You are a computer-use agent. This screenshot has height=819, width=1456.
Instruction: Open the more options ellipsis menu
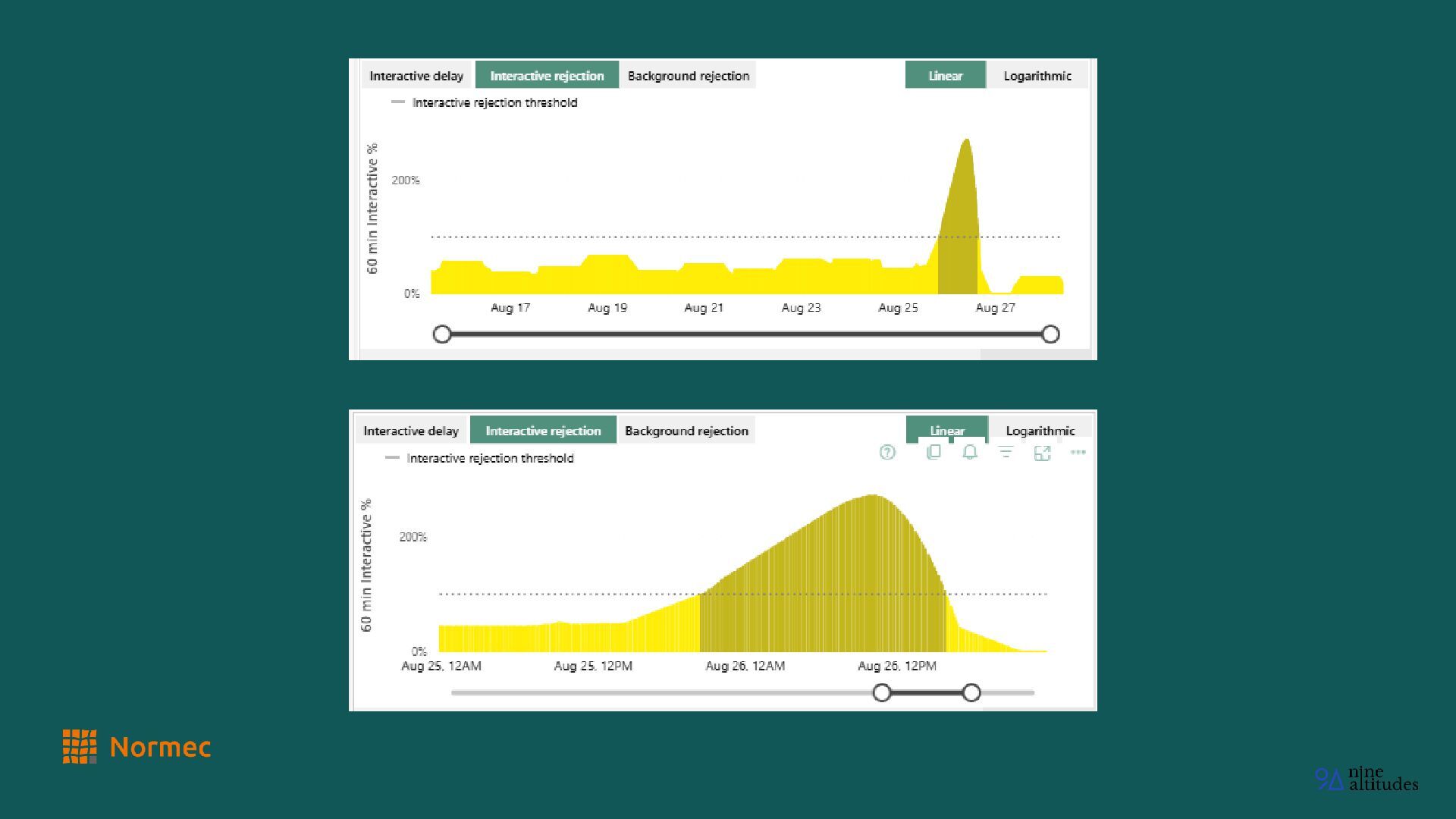click(1078, 453)
